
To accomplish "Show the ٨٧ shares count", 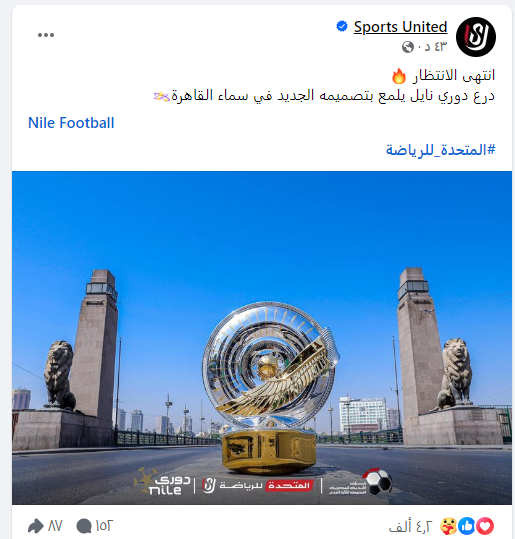I will (x=55, y=526).
